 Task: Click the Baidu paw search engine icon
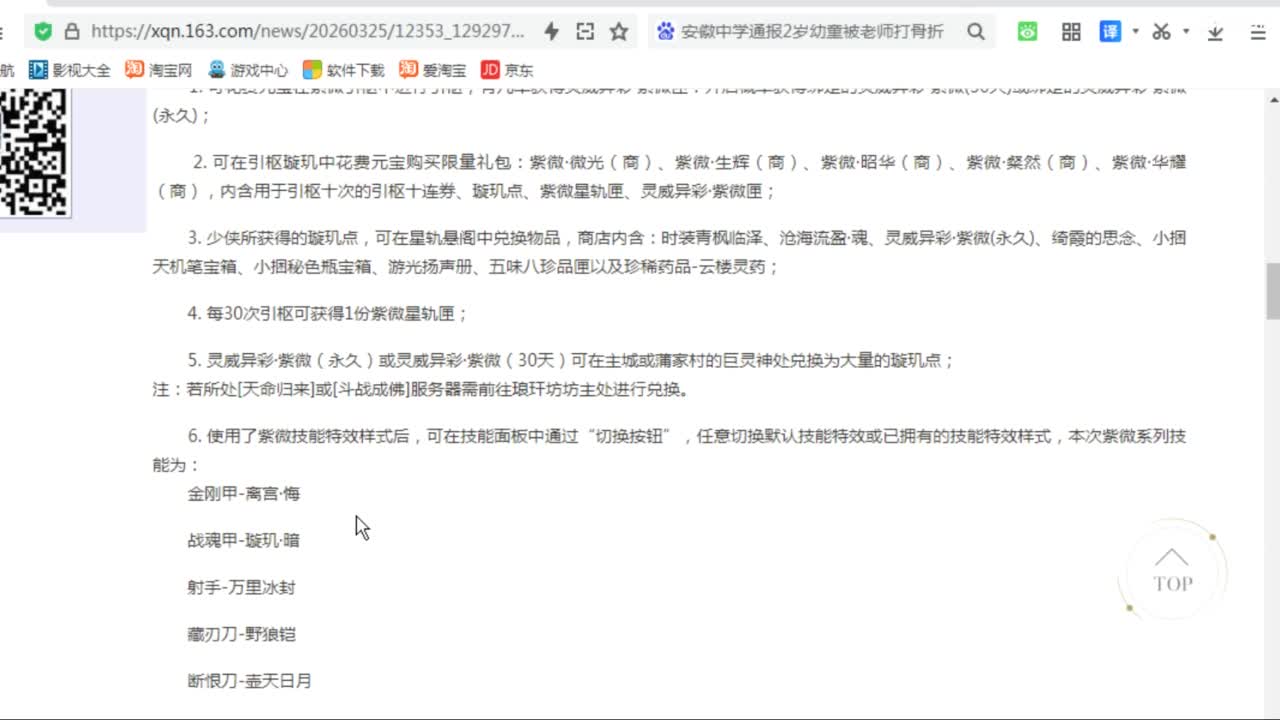[666, 32]
